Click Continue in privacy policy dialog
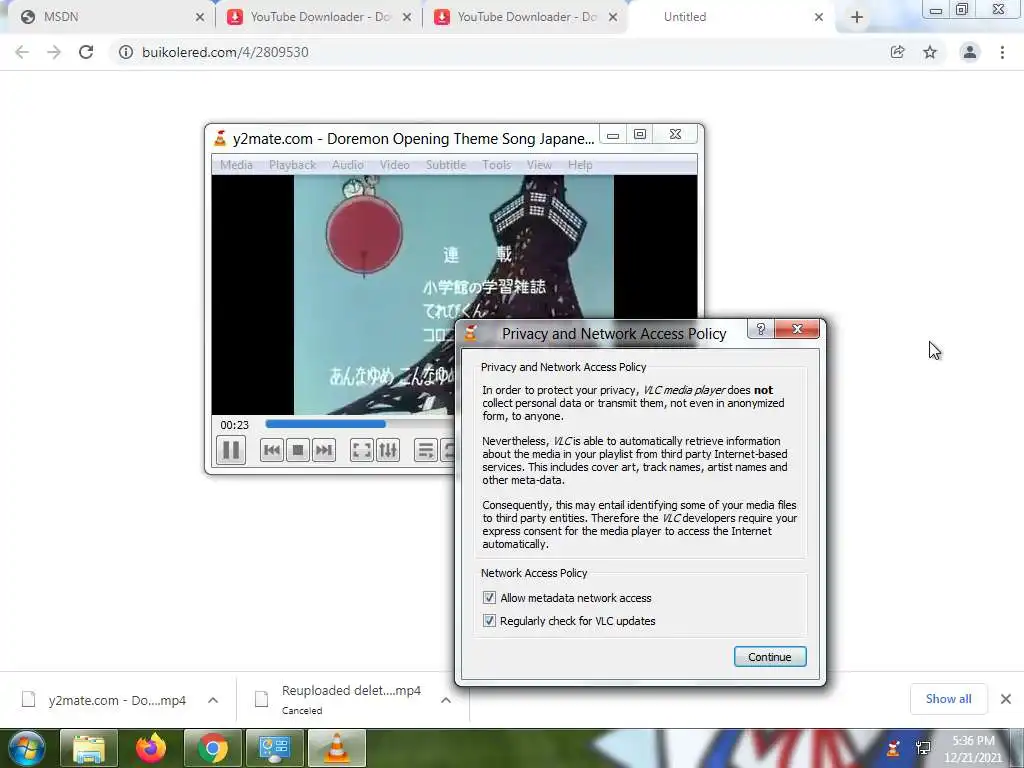1024x768 pixels. 770,657
